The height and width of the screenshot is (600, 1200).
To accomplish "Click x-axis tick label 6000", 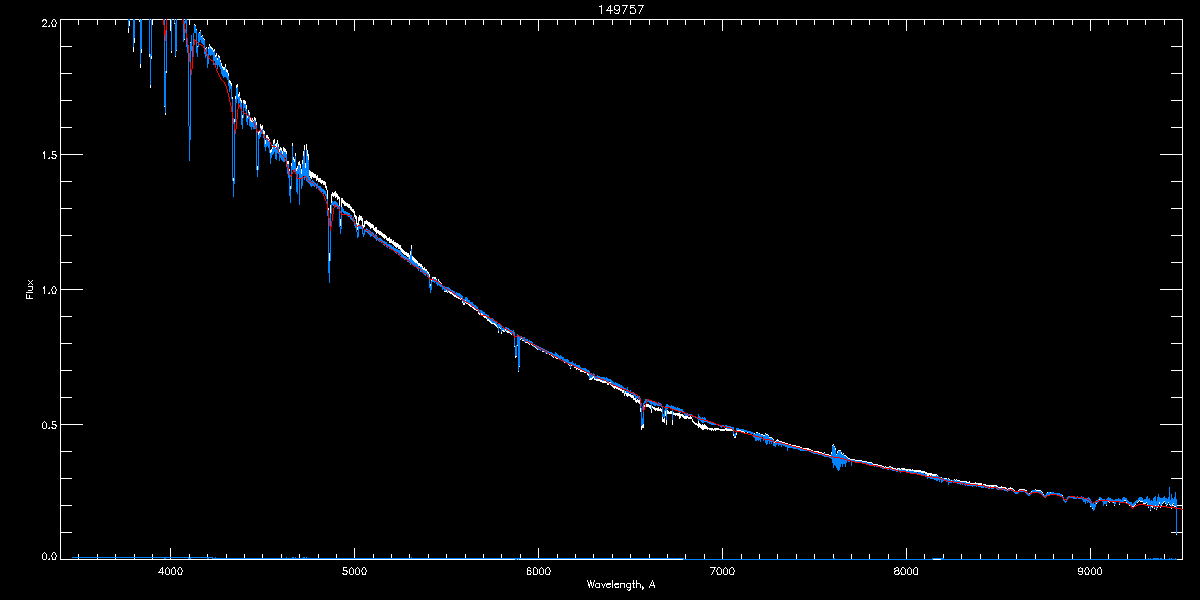I will (x=538, y=571).
